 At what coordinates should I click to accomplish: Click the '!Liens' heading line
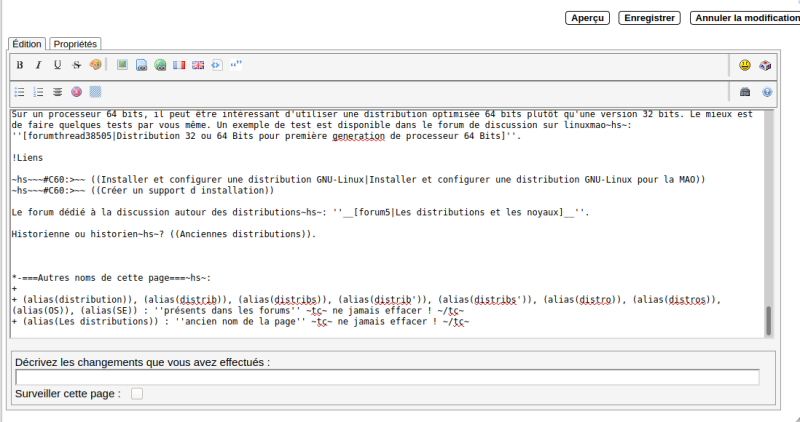point(28,158)
